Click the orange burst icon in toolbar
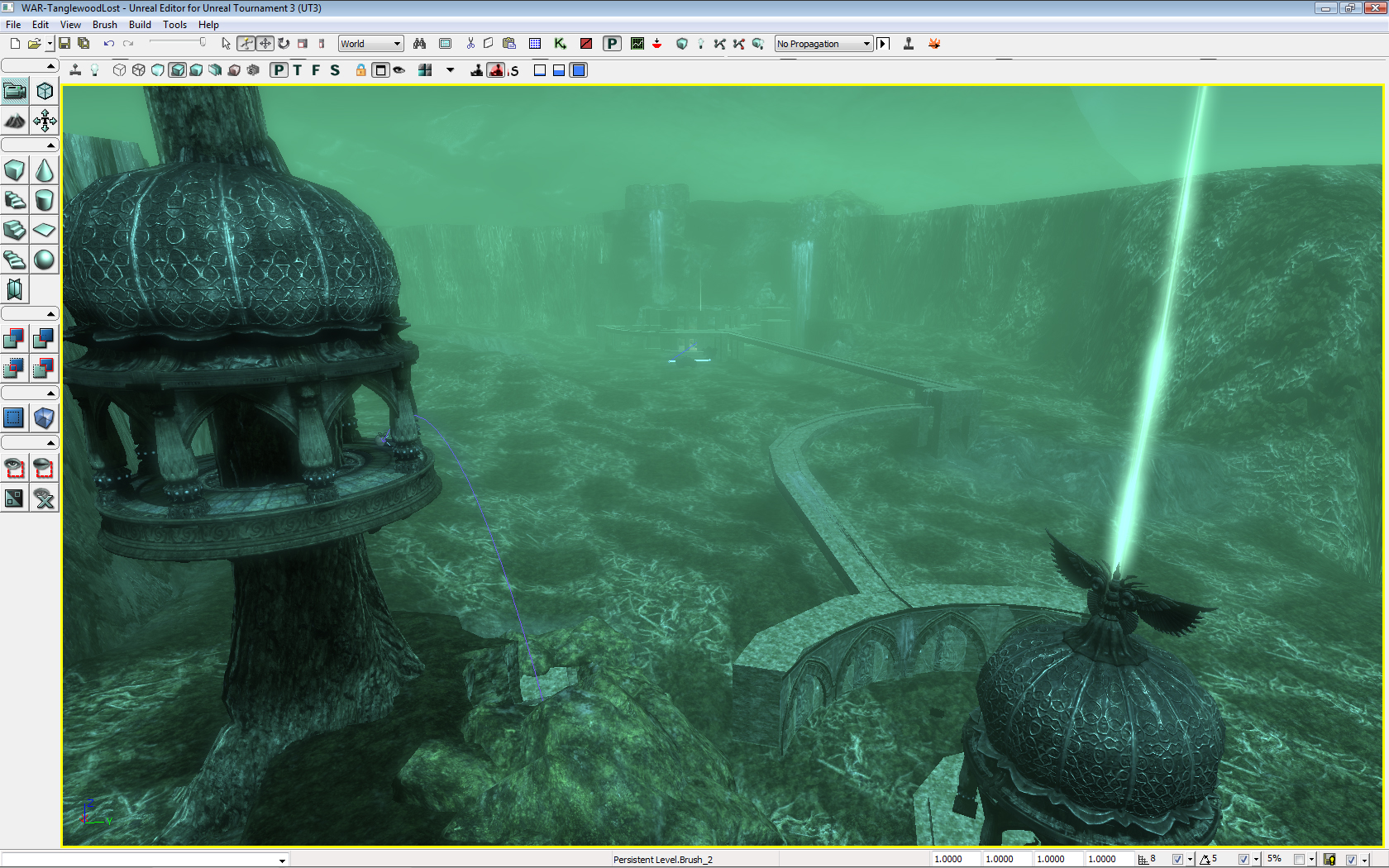The image size is (1389, 868). (x=934, y=44)
